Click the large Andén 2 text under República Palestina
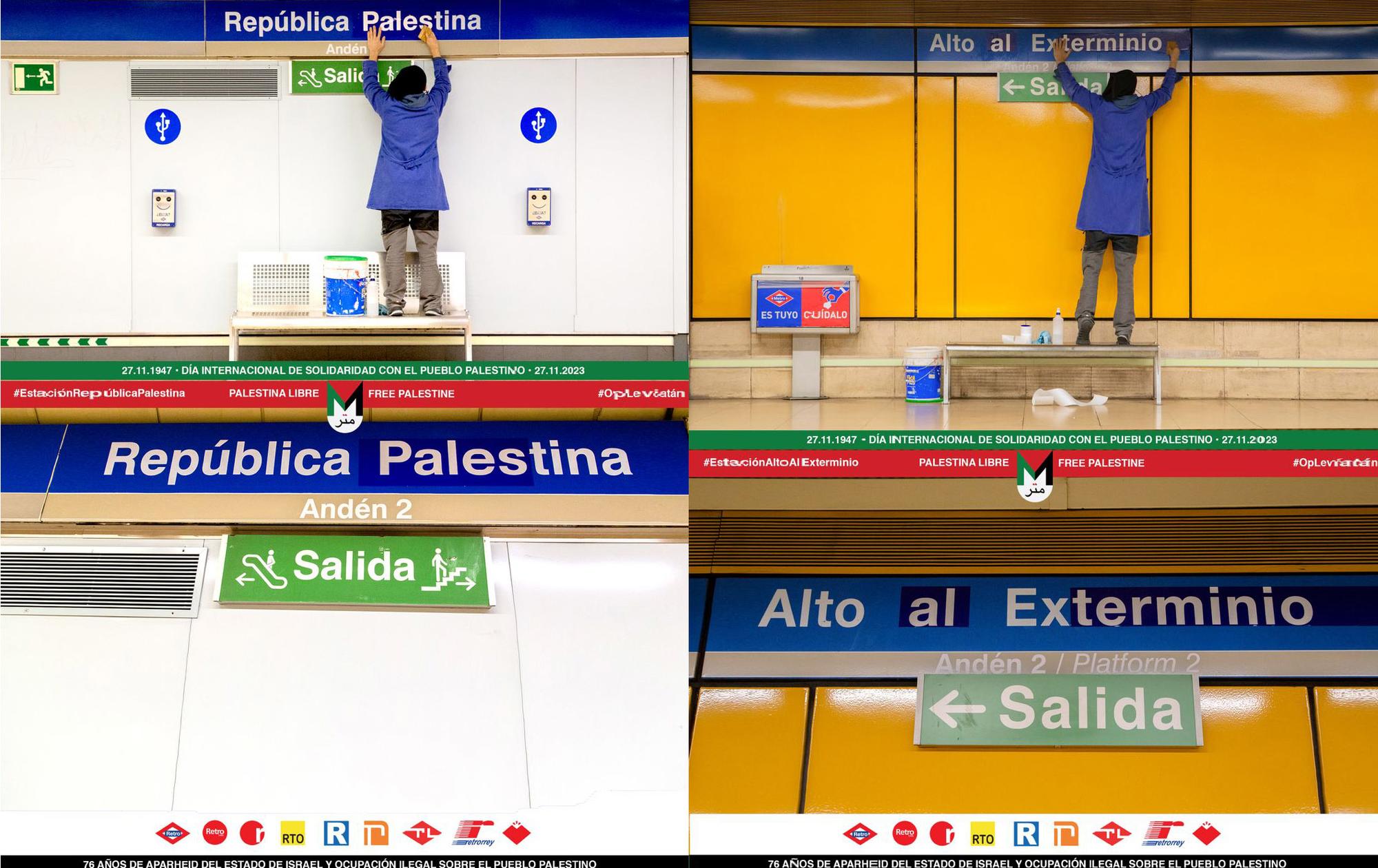Viewport: 1378px width, 868px height. click(x=356, y=510)
